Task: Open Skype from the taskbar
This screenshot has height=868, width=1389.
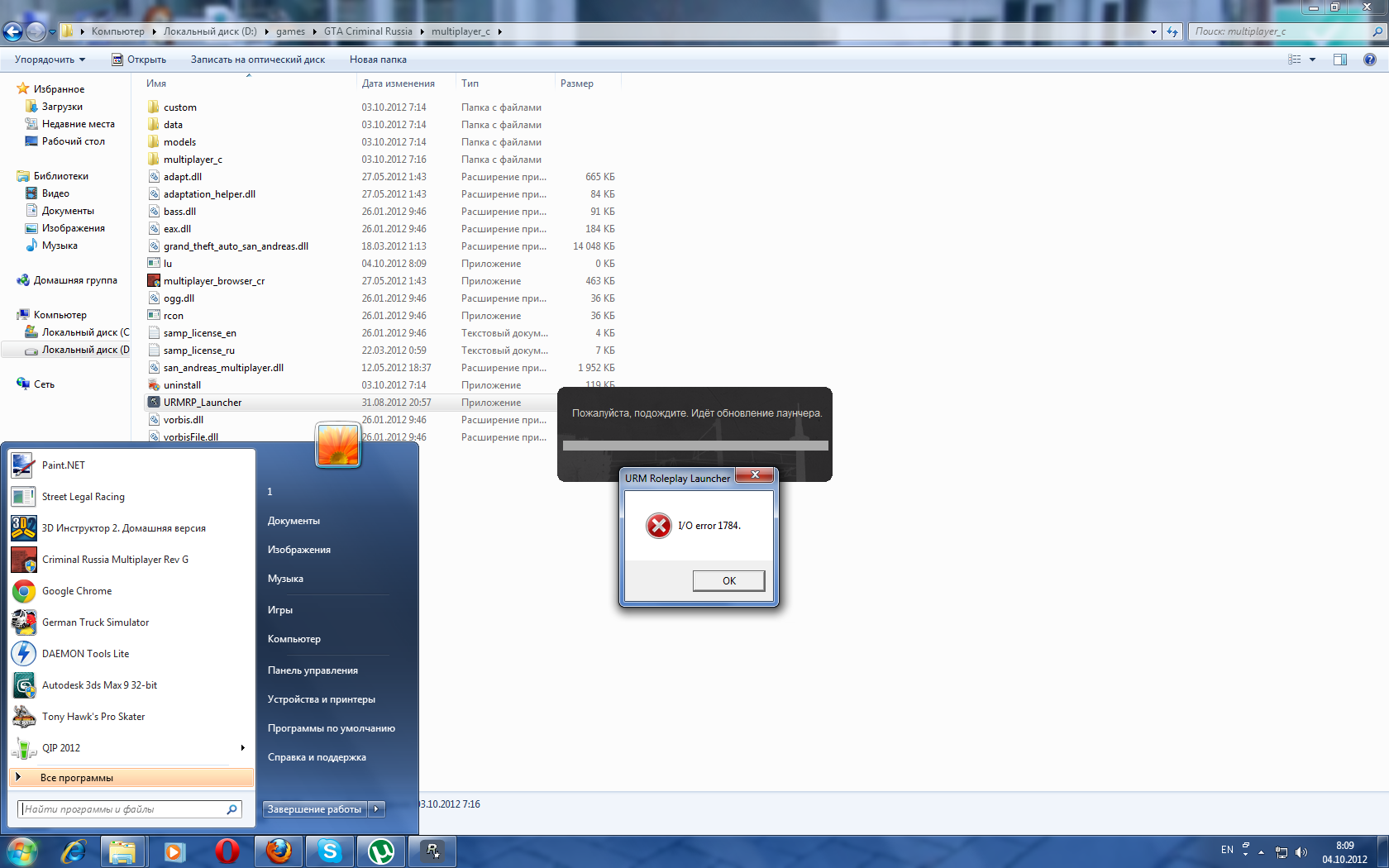Action: [329, 851]
